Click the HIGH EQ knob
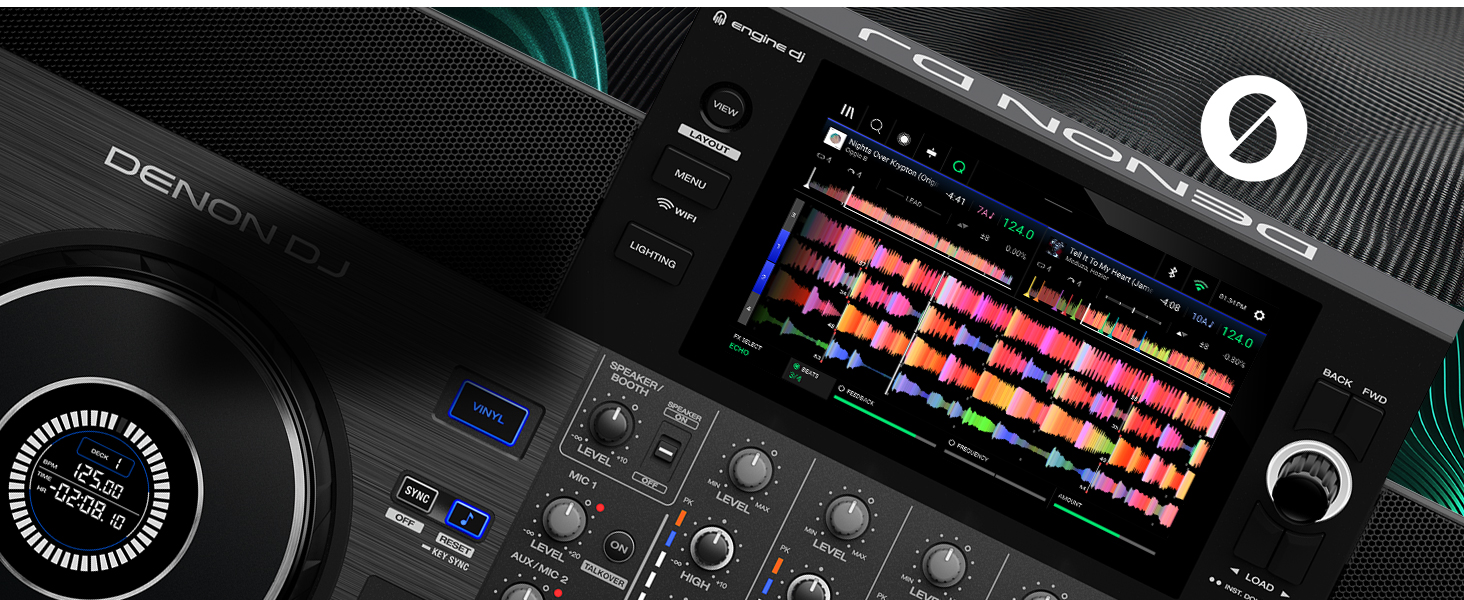The image size is (1464, 600). (711, 548)
